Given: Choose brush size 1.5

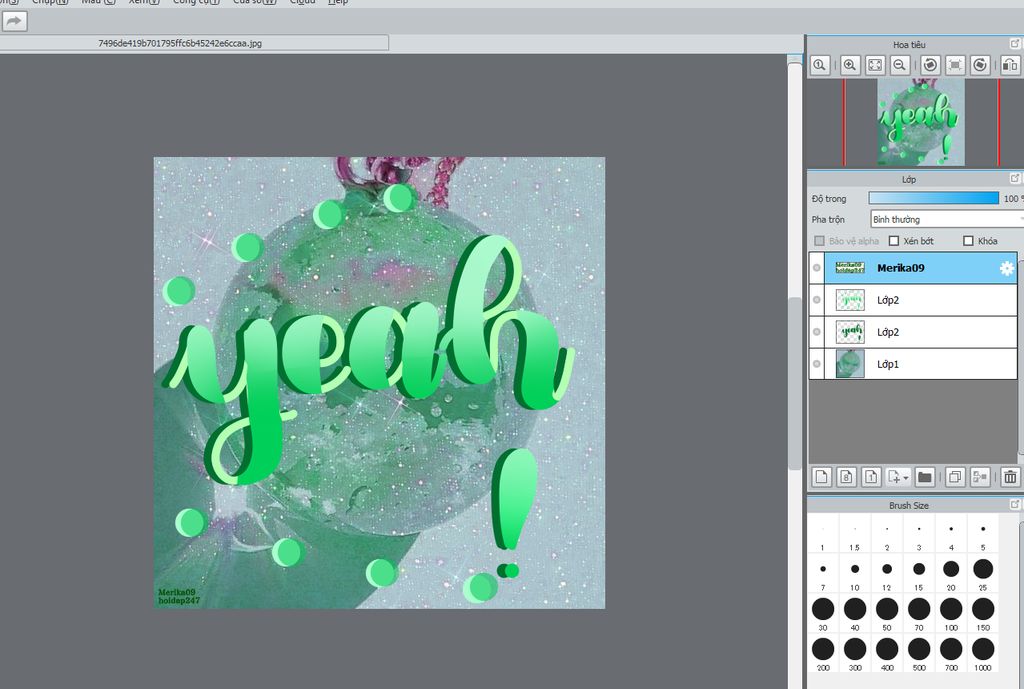Looking at the screenshot, I should [x=855, y=536].
